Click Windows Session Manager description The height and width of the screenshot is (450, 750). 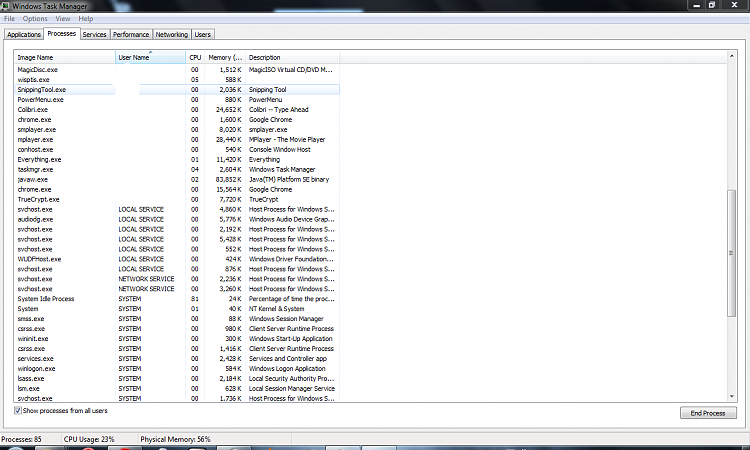pos(286,319)
